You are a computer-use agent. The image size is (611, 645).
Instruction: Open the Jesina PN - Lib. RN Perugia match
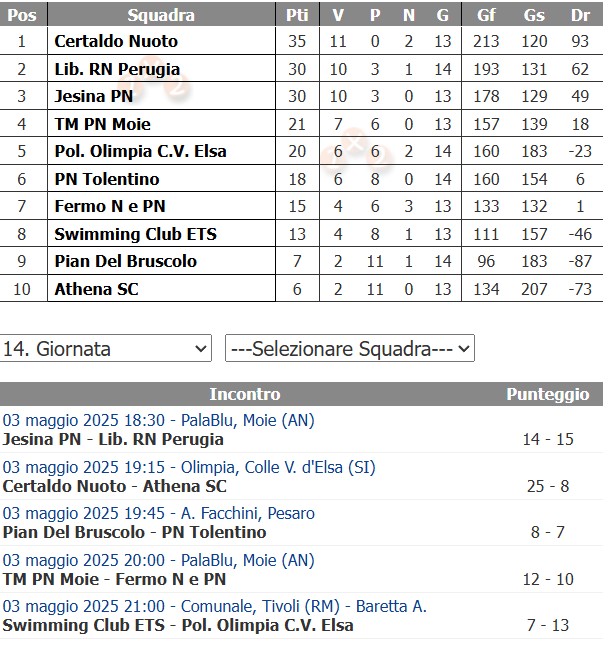pyautogui.click(x=113, y=439)
